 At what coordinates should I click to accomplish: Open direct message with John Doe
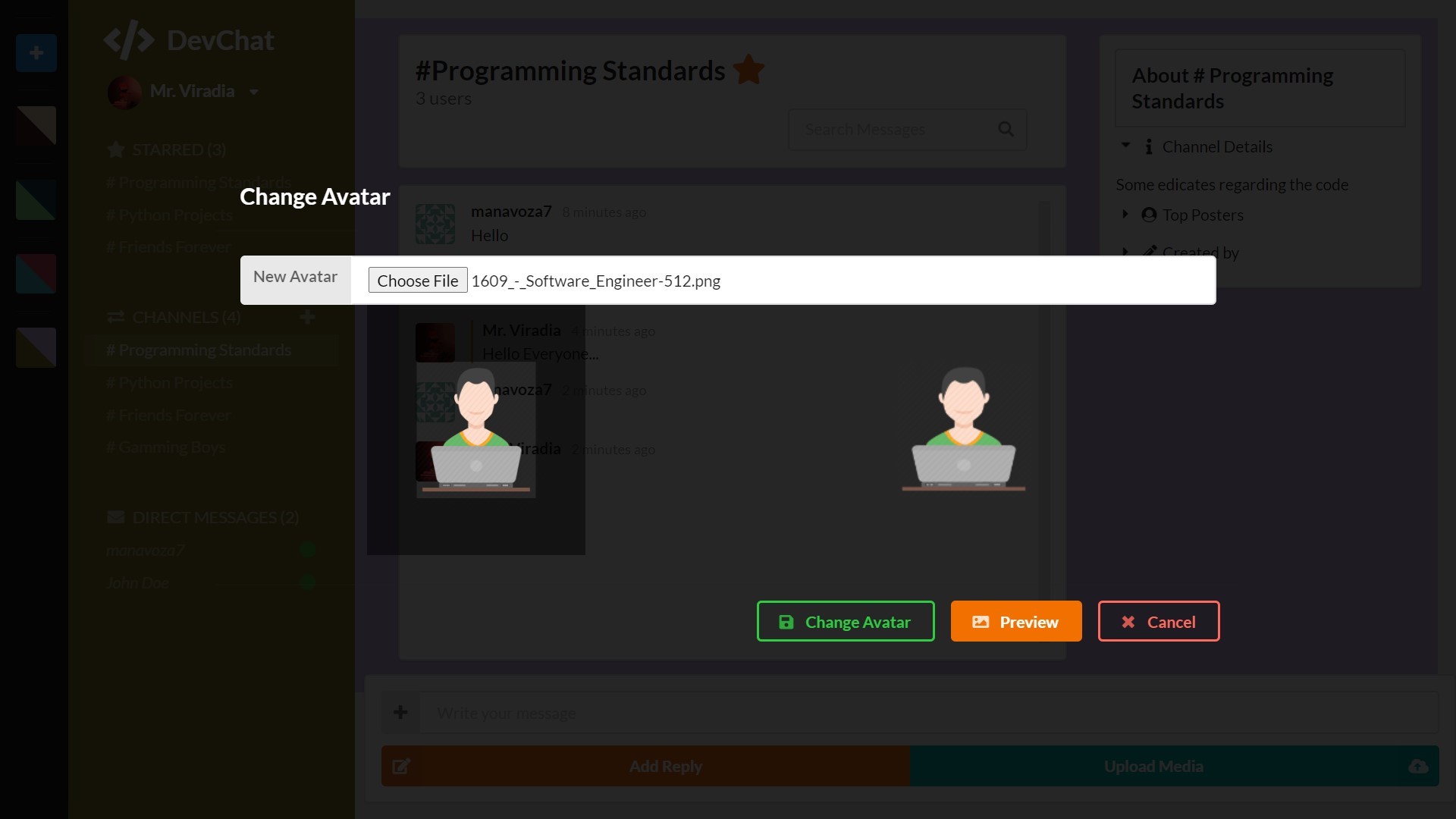tap(137, 583)
